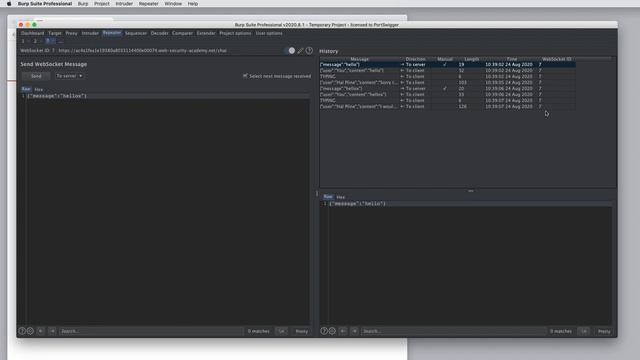Click the message editor text area
This screenshot has width=640, height=360.
(167, 210)
